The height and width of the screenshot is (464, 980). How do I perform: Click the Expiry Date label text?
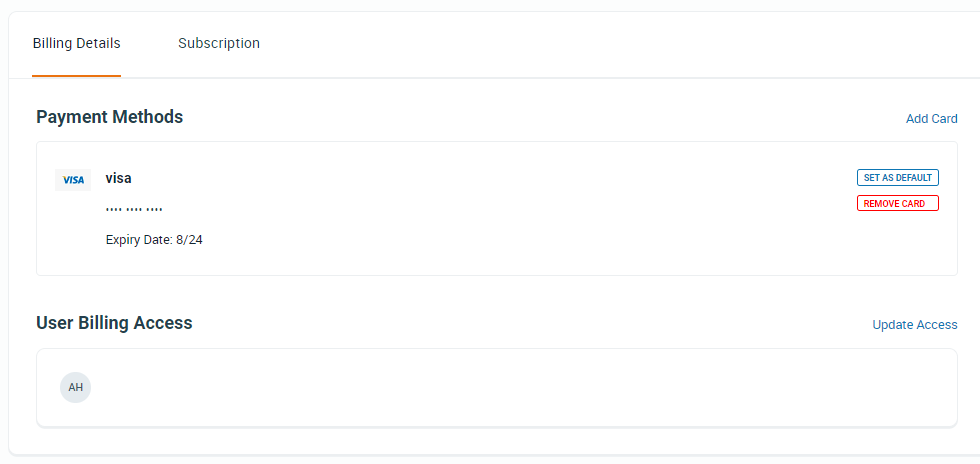[x=139, y=240]
